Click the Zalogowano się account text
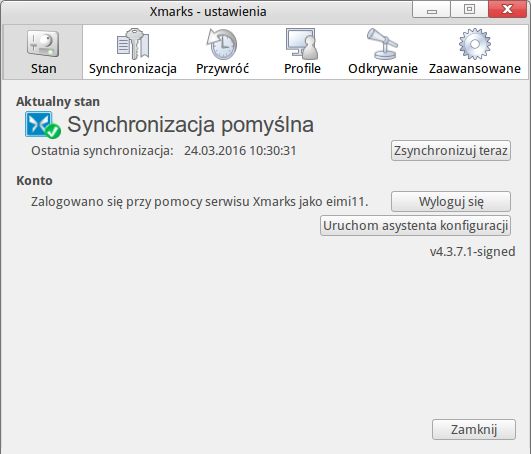This screenshot has height=454, width=531. pyautogui.click(x=199, y=202)
